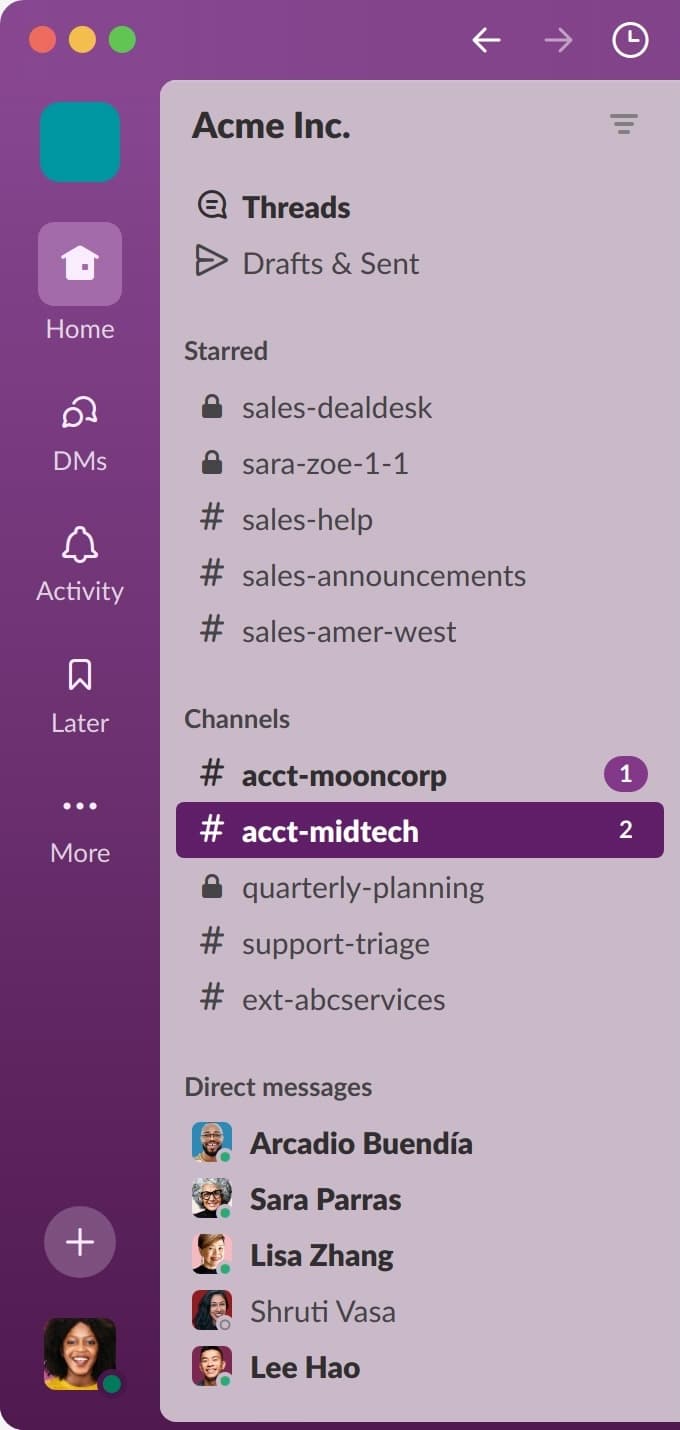Click your profile avatar at bottom
Viewport: 680px width, 1430px height.
click(80, 1354)
